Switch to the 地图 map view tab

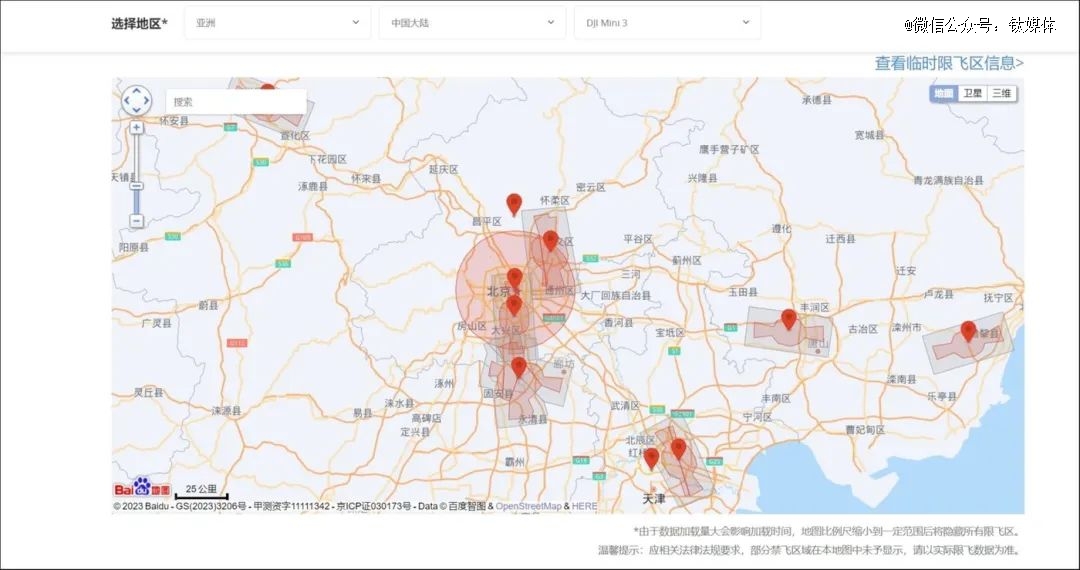pyautogui.click(x=944, y=93)
